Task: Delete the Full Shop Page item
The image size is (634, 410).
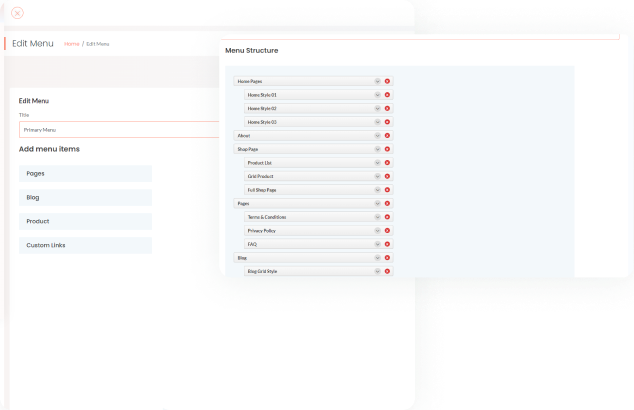Action: click(387, 190)
